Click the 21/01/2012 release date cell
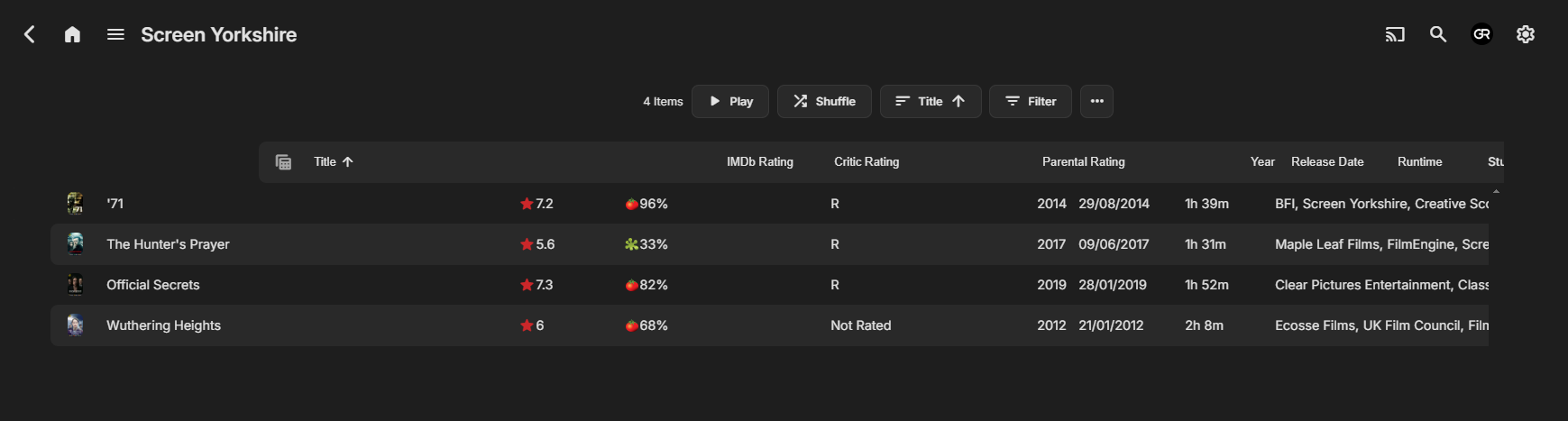1568x421 pixels. coord(1111,325)
